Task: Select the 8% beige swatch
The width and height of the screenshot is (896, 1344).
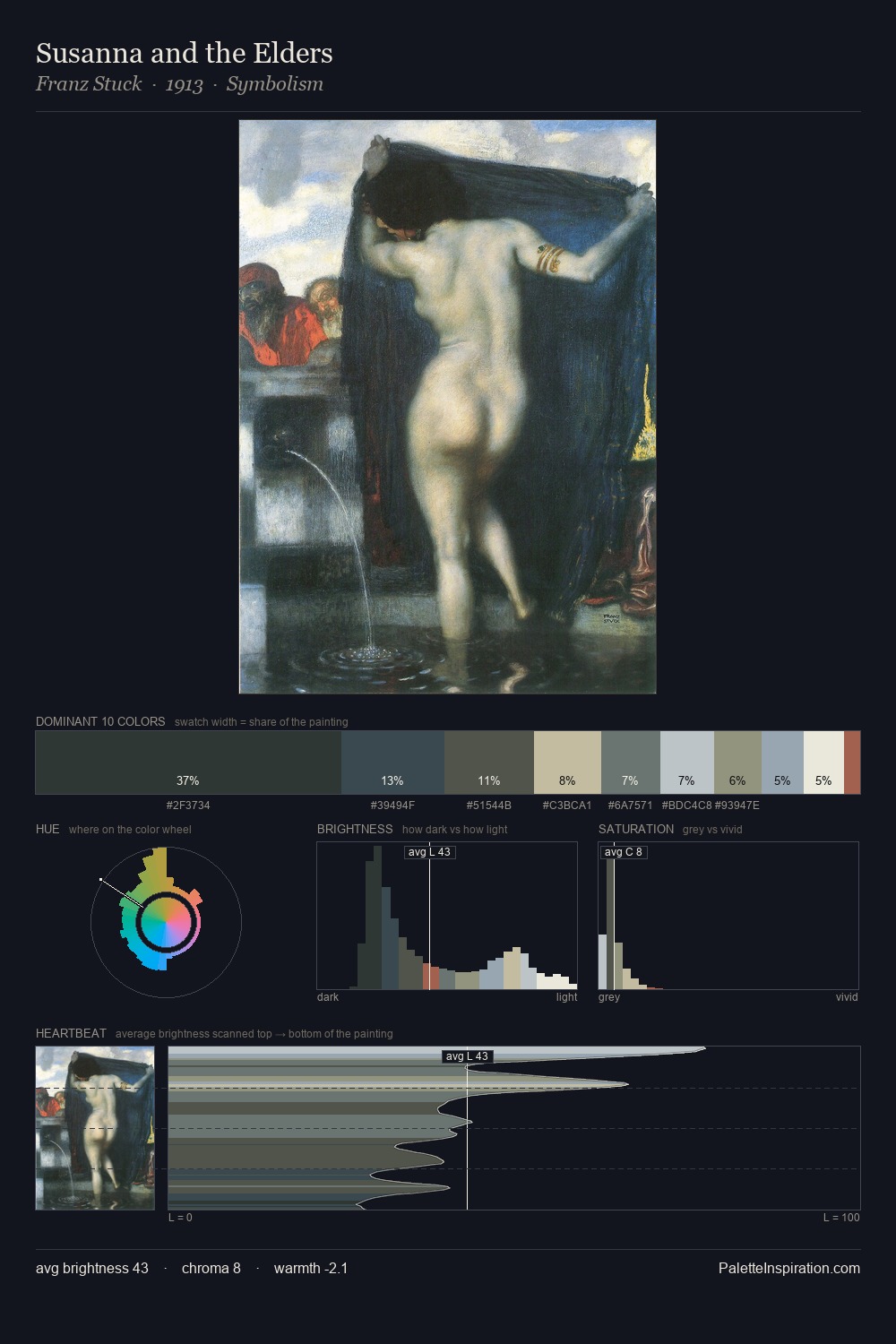Action: pos(567,762)
